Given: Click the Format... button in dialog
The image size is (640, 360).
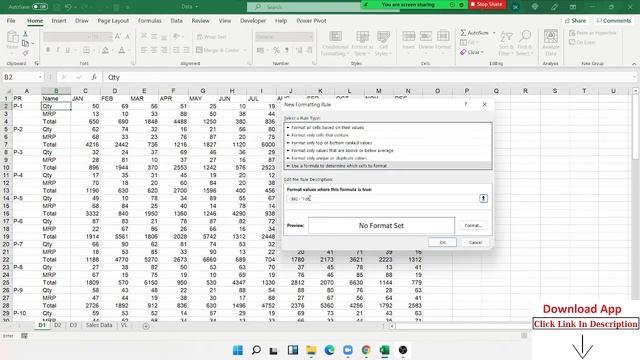Looking at the screenshot, I should click(x=473, y=225).
